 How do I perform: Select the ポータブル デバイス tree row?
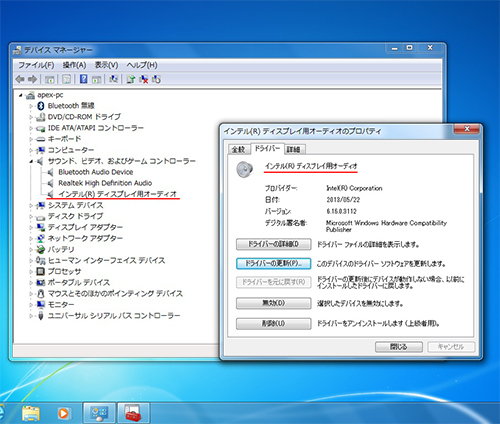79,283
